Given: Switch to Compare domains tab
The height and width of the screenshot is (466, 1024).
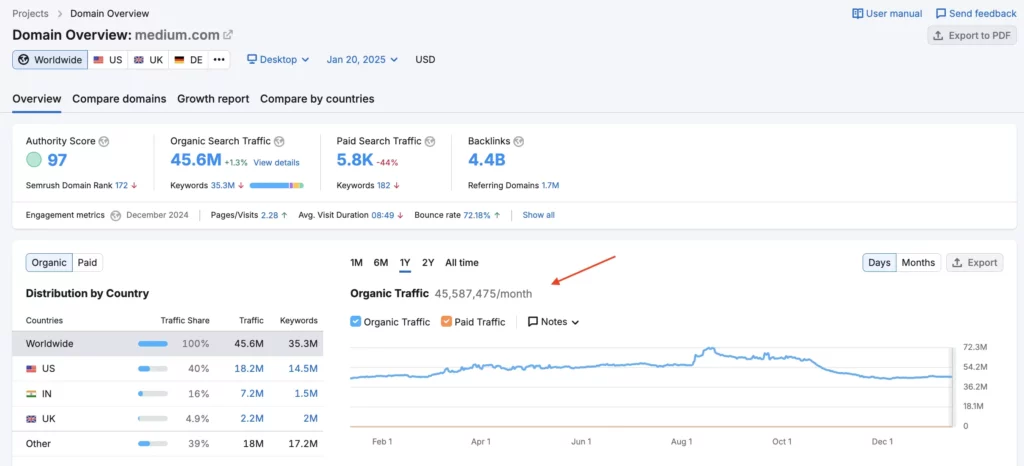Looking at the screenshot, I should (119, 99).
